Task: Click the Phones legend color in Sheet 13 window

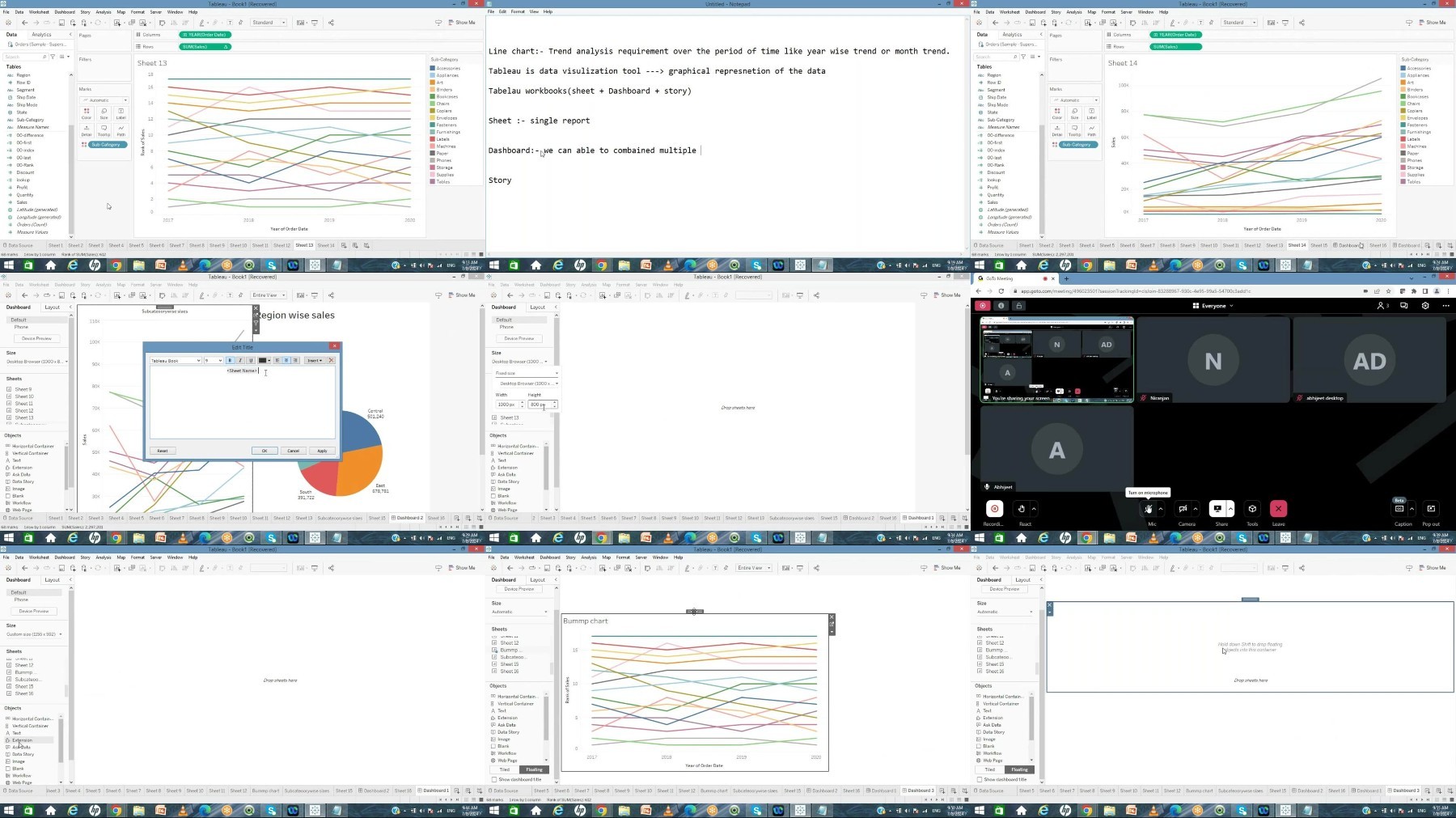Action: tap(434, 160)
